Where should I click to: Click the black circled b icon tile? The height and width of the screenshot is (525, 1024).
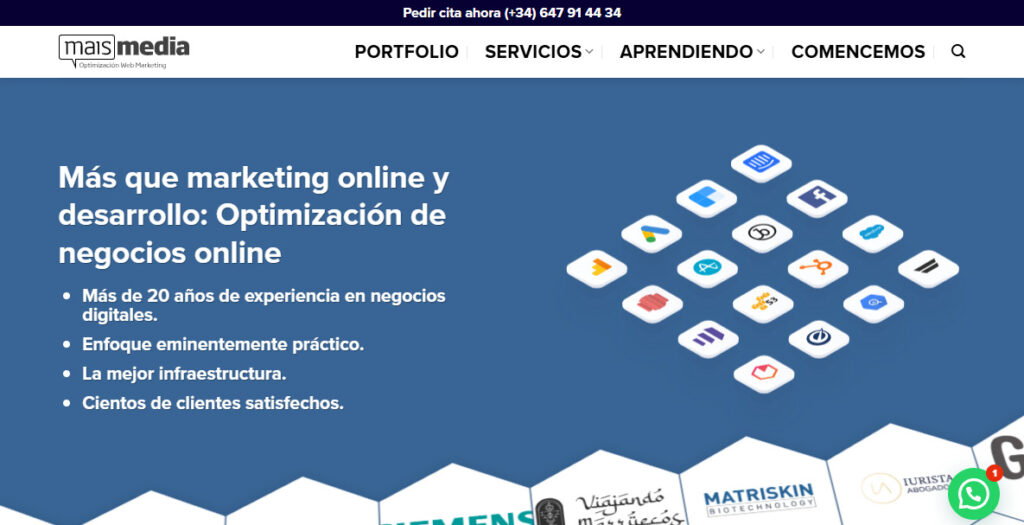pyautogui.click(x=762, y=233)
